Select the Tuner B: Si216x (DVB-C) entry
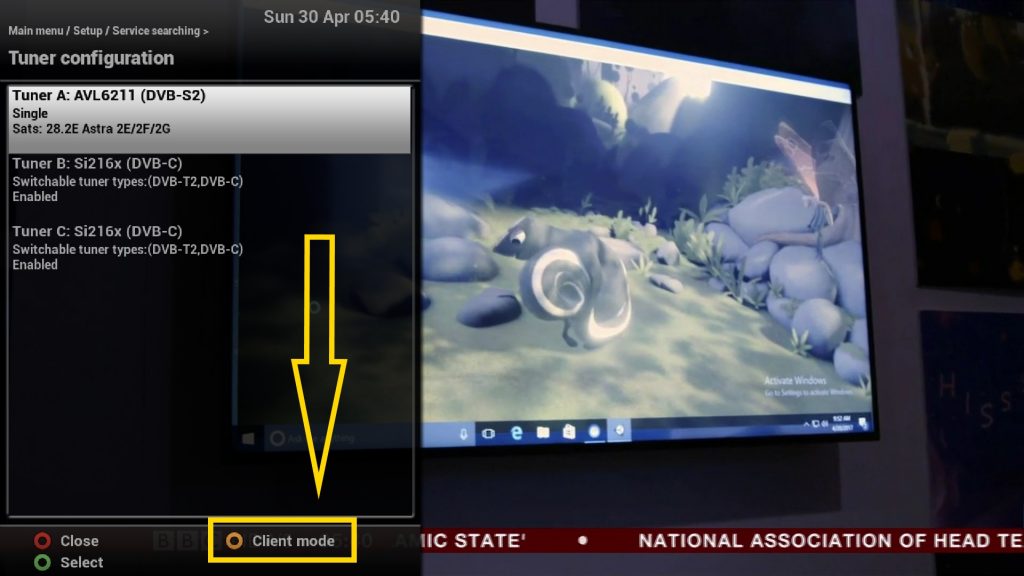 click(x=210, y=180)
